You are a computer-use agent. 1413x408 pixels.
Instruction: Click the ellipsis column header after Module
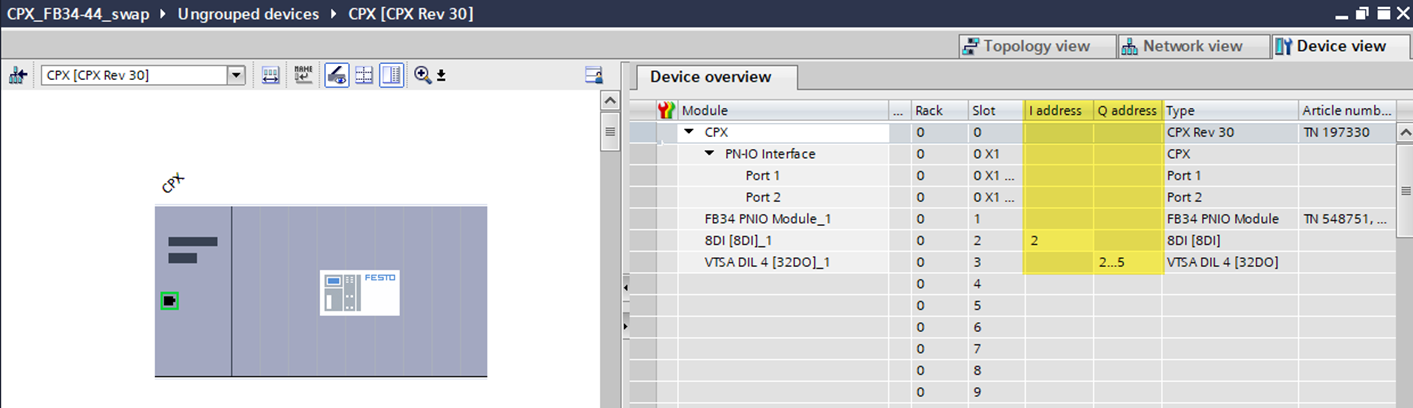899,111
